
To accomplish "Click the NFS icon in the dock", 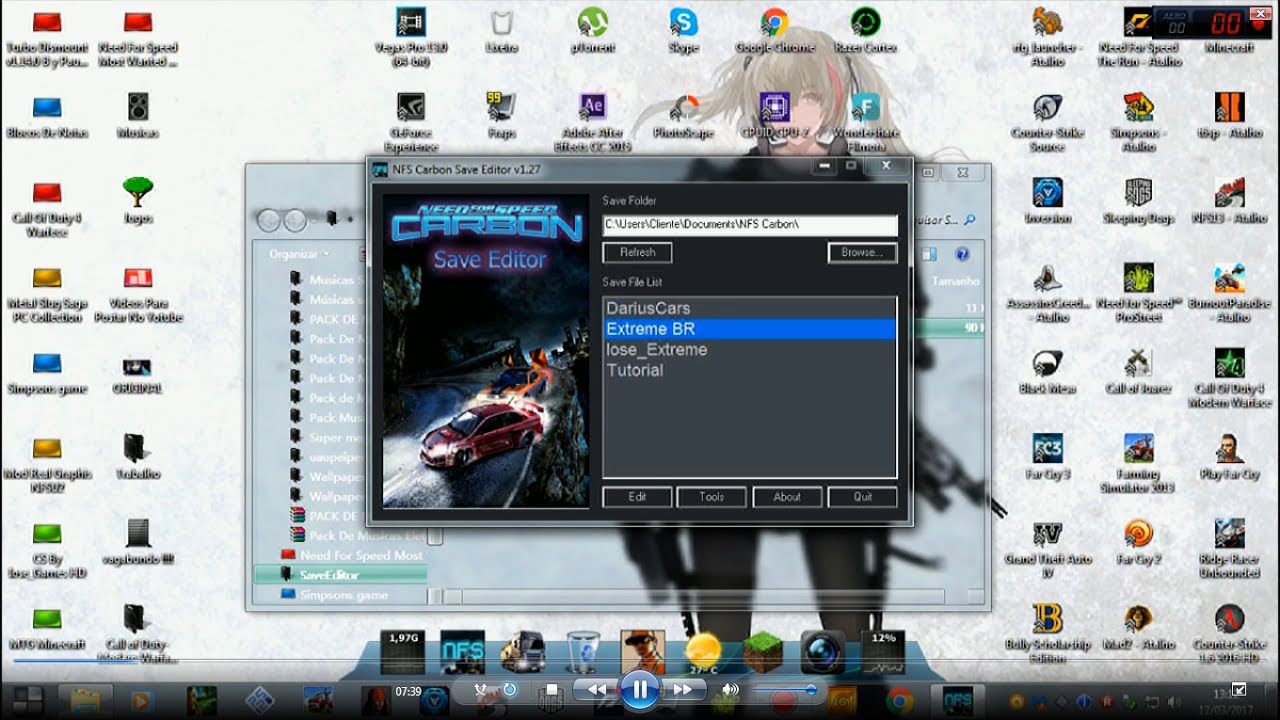I will [462, 653].
